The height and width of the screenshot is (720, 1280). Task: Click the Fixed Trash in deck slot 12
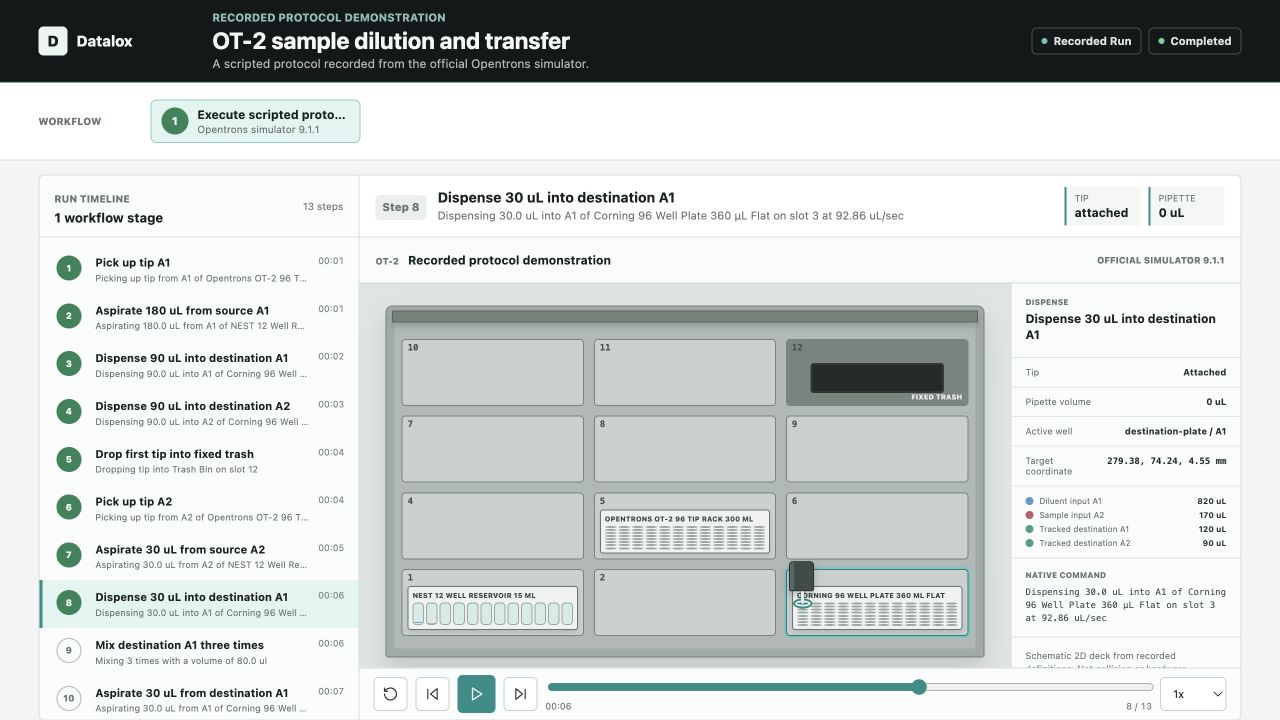pyautogui.click(x=877, y=372)
